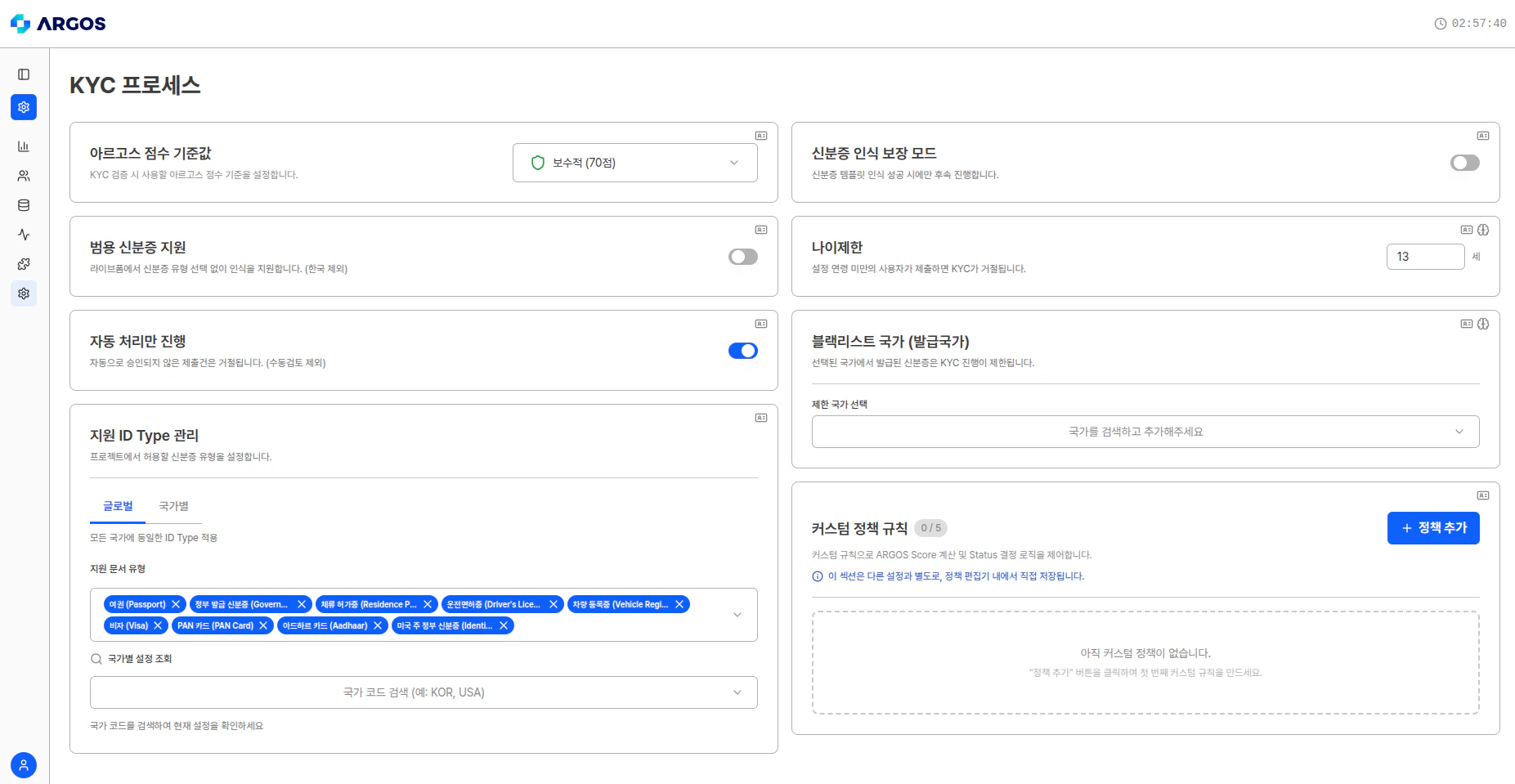
Task: Expand the supported document types chip list
Action: tap(737, 614)
